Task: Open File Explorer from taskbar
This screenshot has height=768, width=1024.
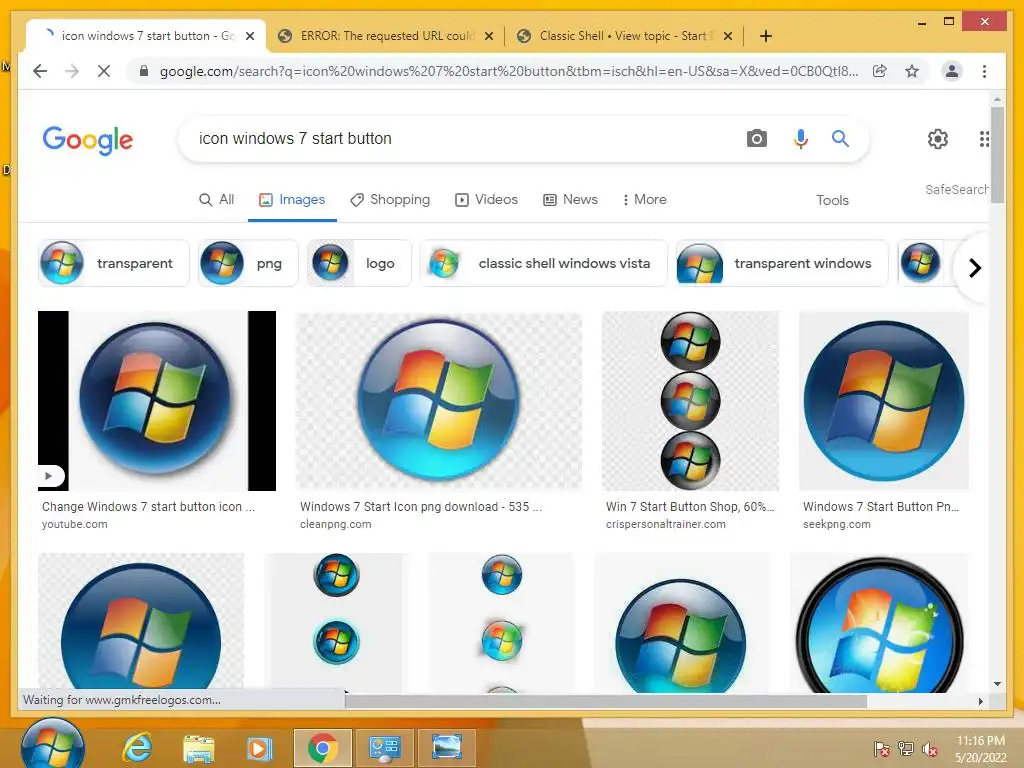Action: [199, 748]
